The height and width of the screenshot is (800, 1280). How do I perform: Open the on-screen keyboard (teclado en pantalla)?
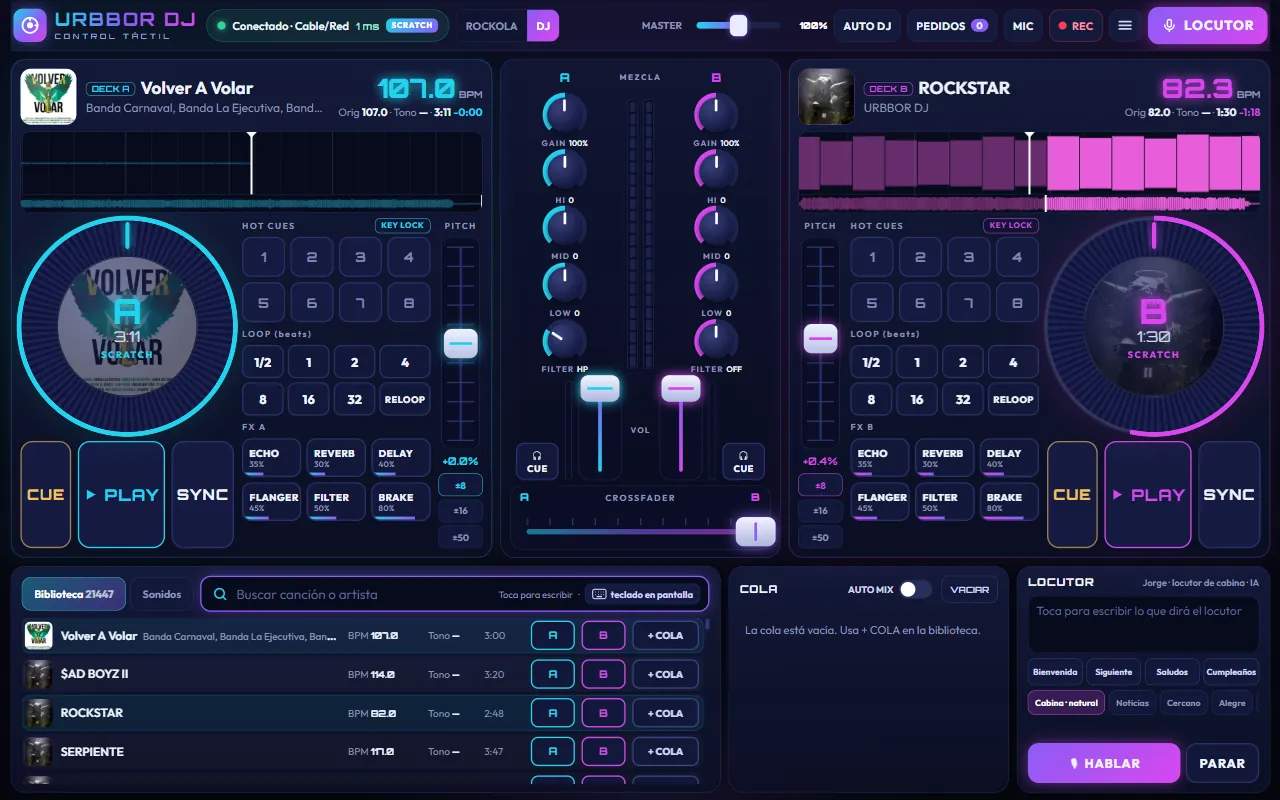(x=642, y=594)
